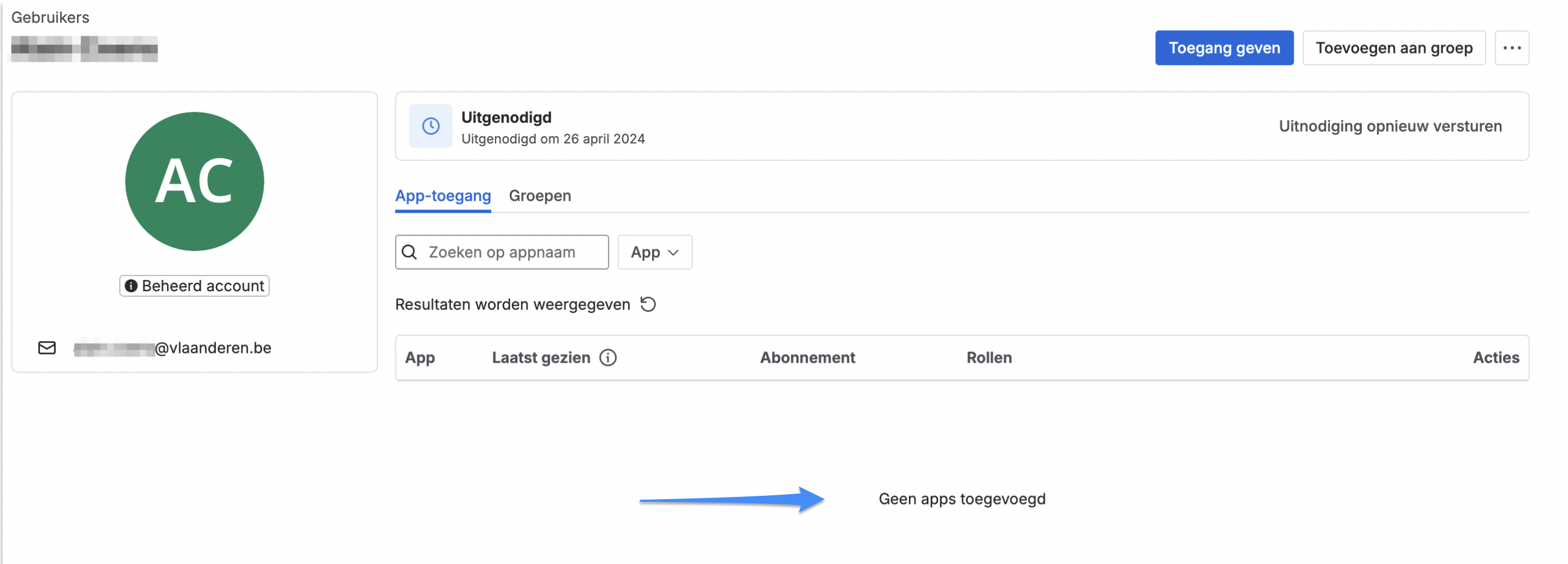This screenshot has width=1568, height=564.
Task: Go to Gebruikers breadcrumb link
Action: (50, 17)
